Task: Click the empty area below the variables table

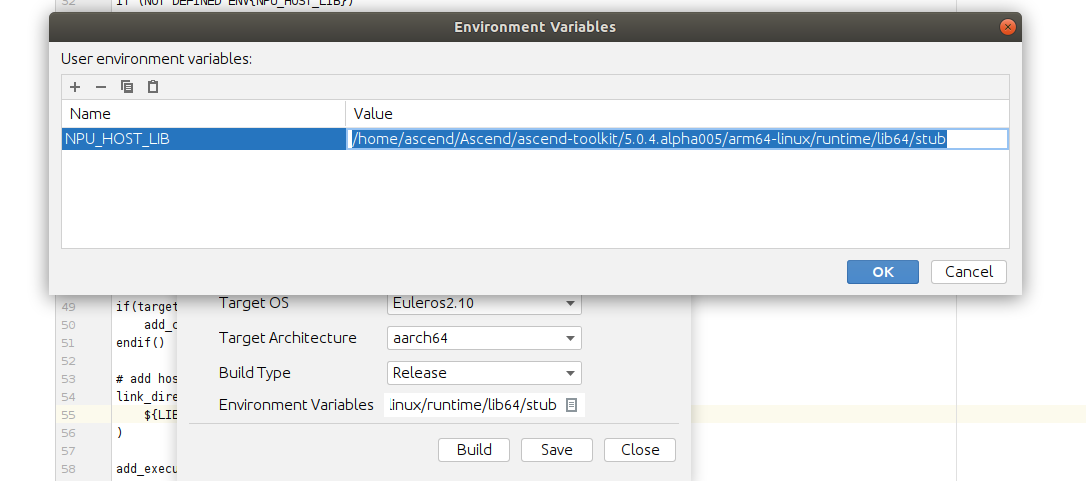Action: tap(535, 200)
